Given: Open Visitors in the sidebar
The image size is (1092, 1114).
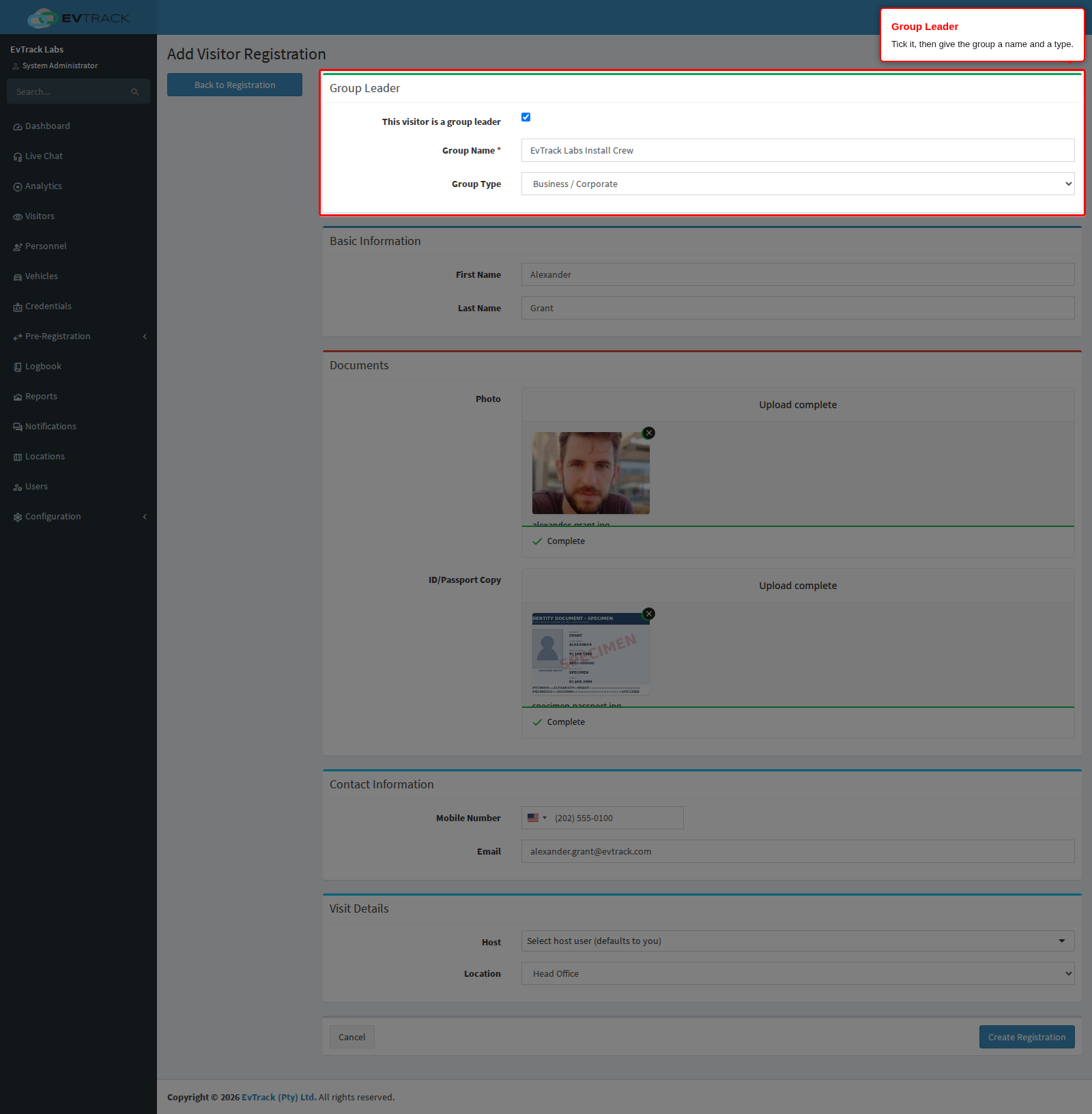Looking at the screenshot, I should click(x=78, y=216).
